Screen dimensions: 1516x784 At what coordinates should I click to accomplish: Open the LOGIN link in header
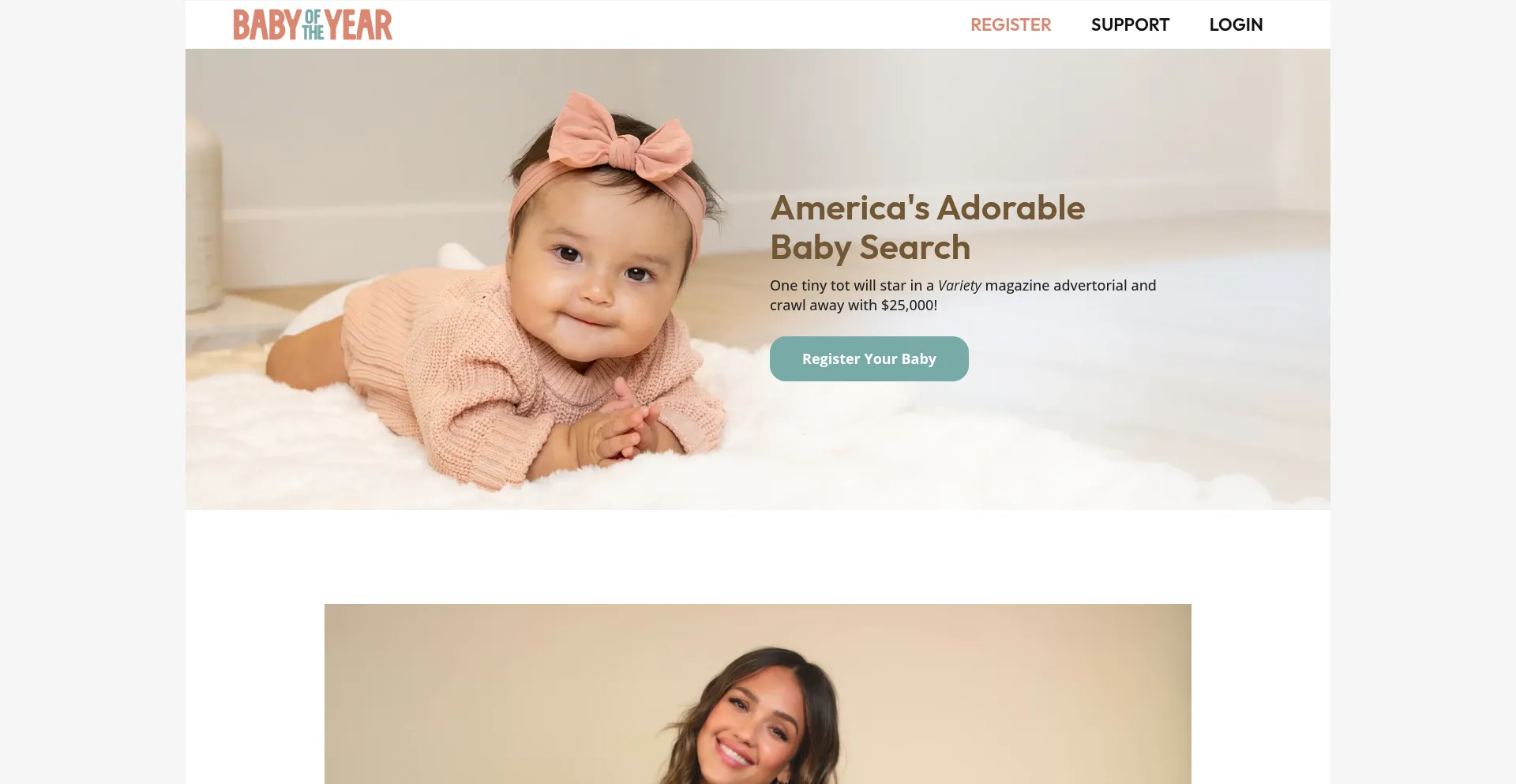click(1236, 24)
